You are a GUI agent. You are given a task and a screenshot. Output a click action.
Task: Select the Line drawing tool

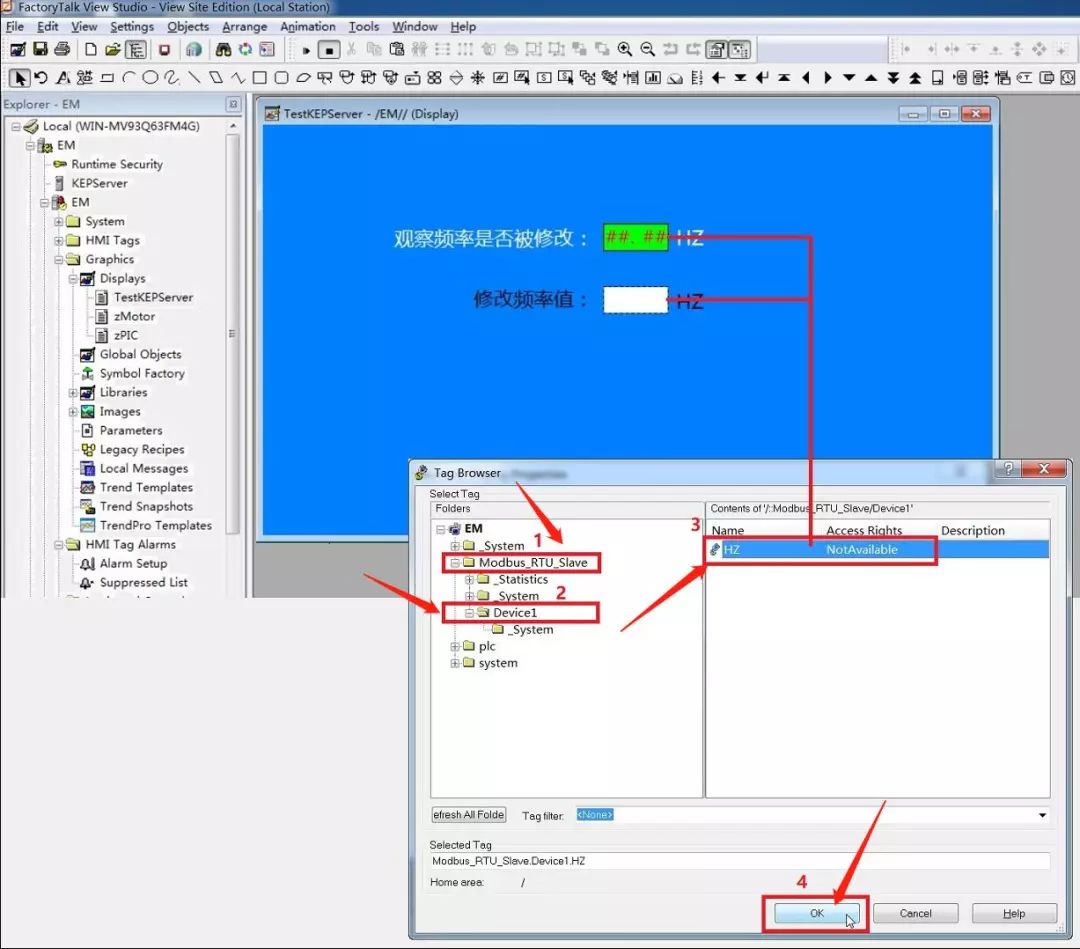[194, 78]
